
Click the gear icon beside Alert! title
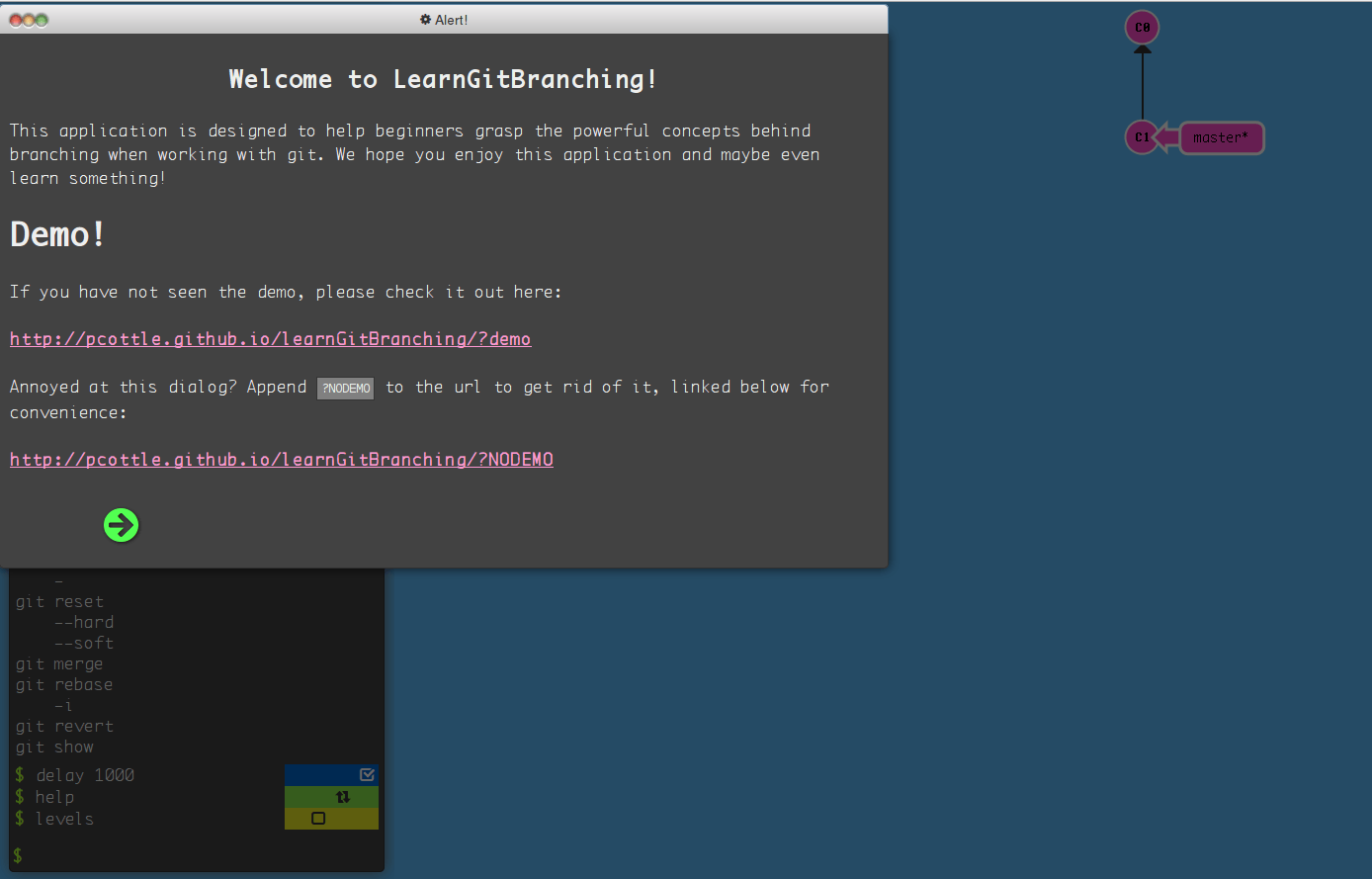425,20
